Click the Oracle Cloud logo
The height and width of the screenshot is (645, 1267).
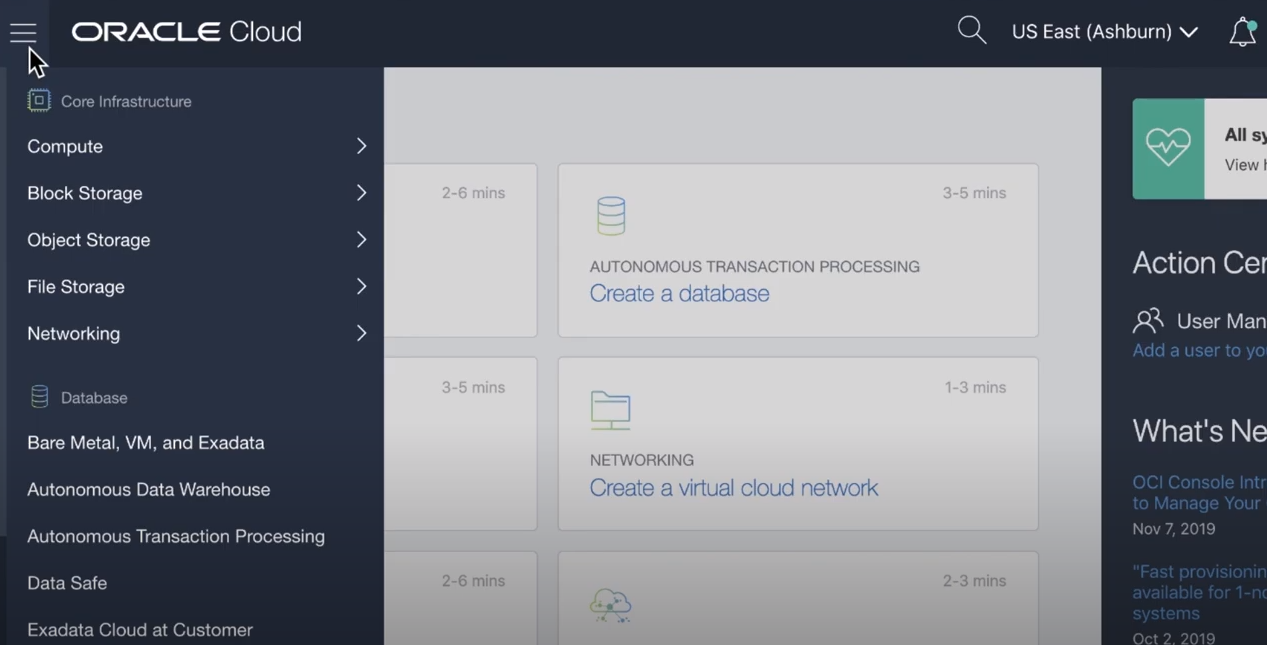coord(186,31)
